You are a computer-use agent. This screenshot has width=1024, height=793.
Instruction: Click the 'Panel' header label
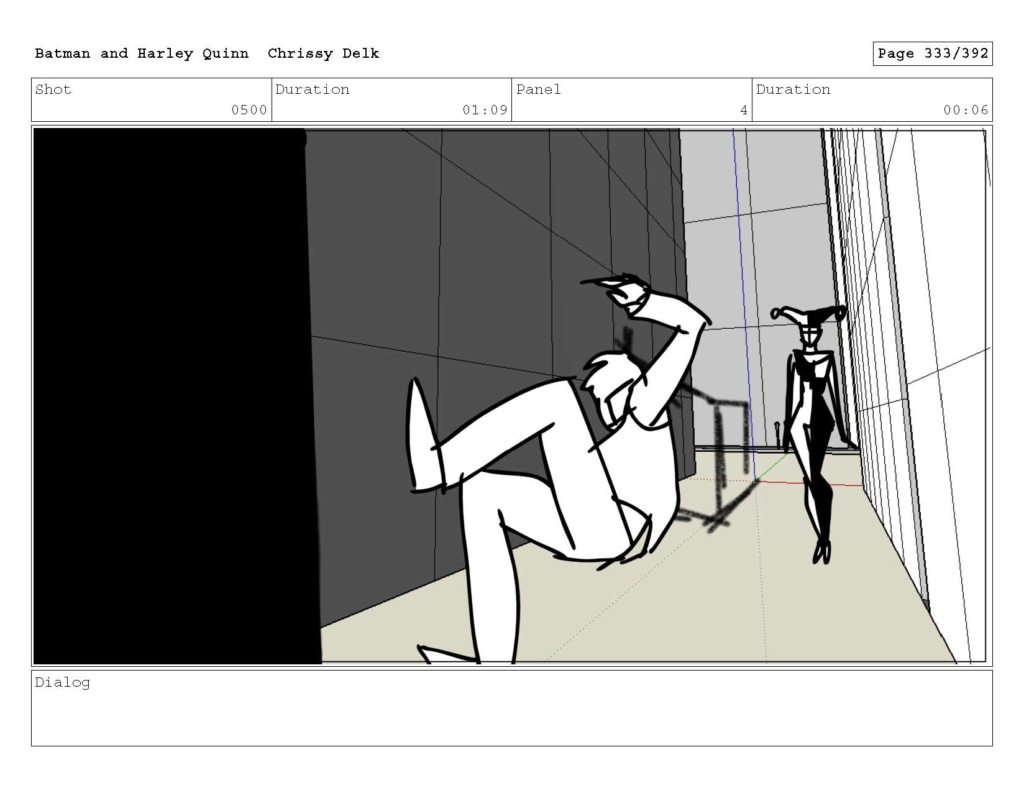[x=538, y=89]
